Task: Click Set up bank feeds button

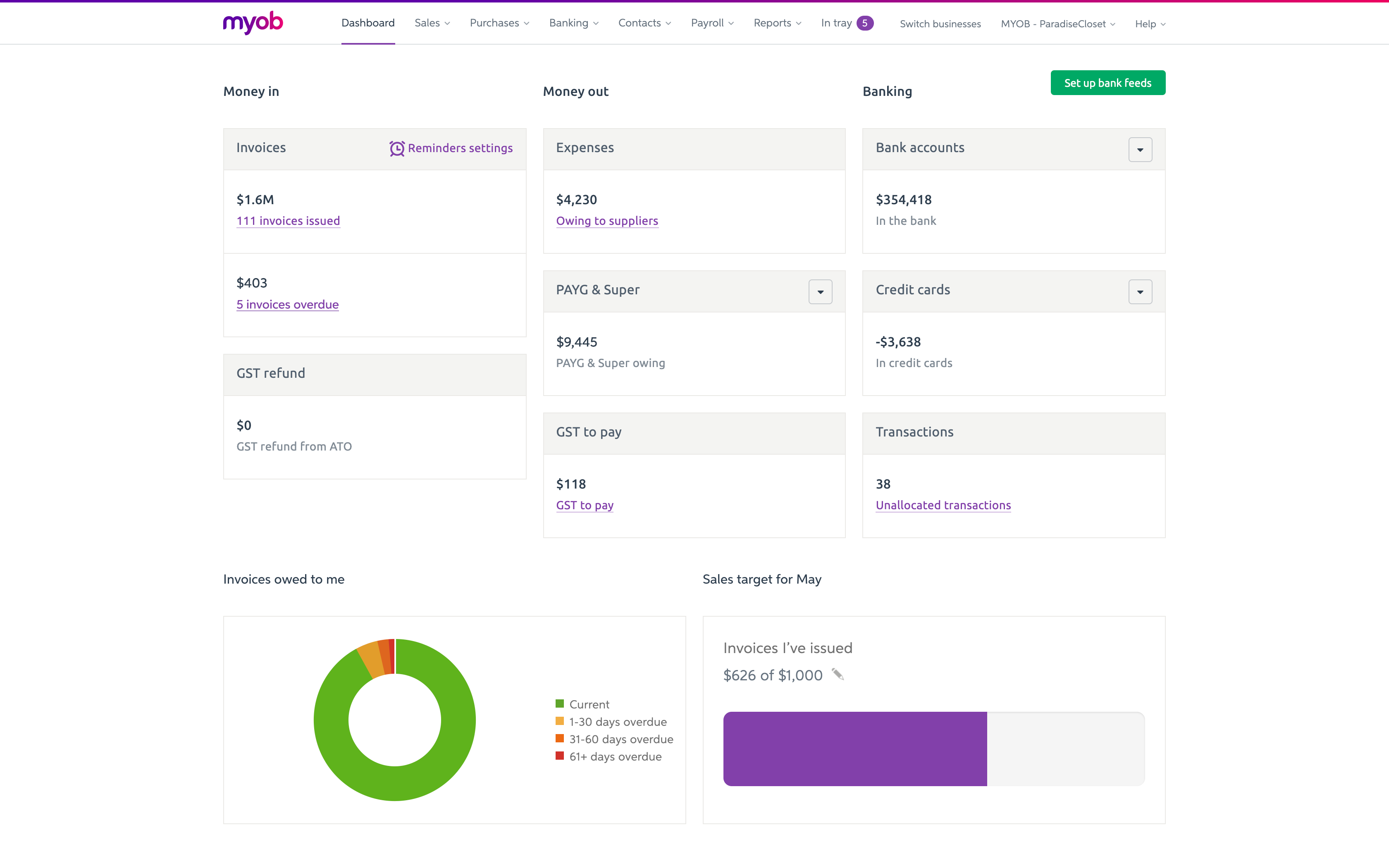Action: tap(1107, 83)
